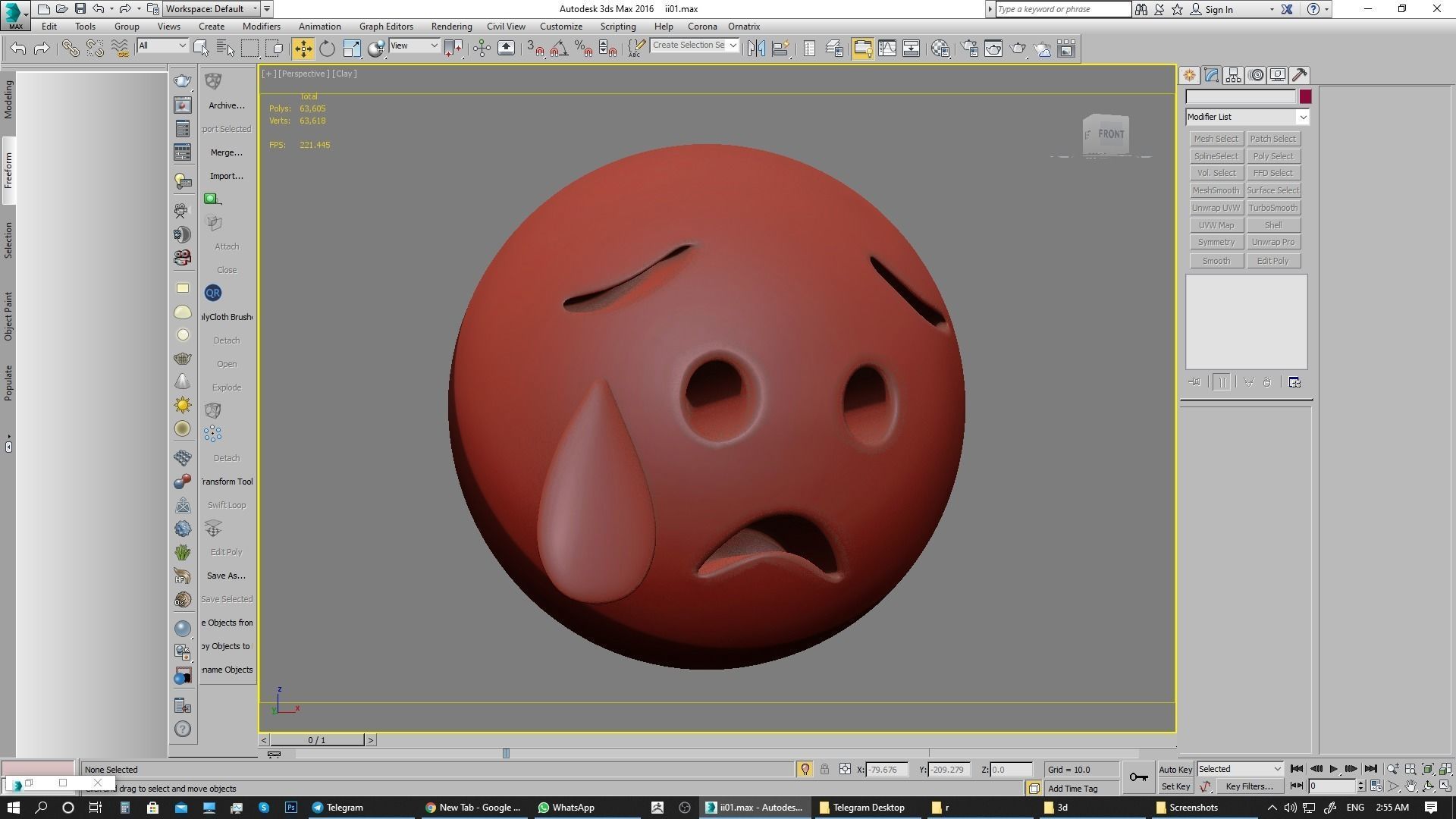The height and width of the screenshot is (819, 1456).
Task: Apply the TurboSmooth modifier button
Action: (1272, 208)
